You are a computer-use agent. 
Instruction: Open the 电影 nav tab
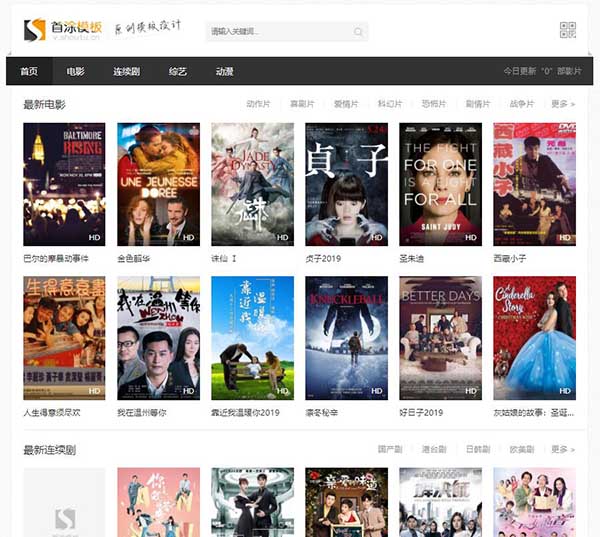(x=75, y=71)
